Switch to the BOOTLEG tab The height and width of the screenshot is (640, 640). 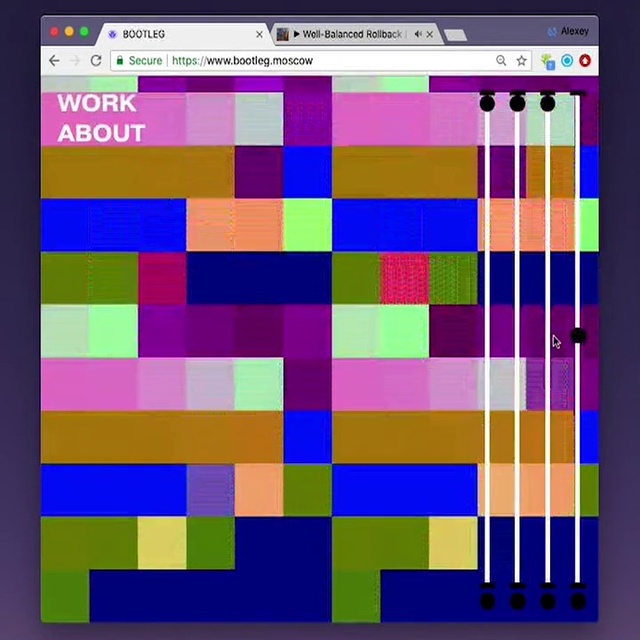180,34
